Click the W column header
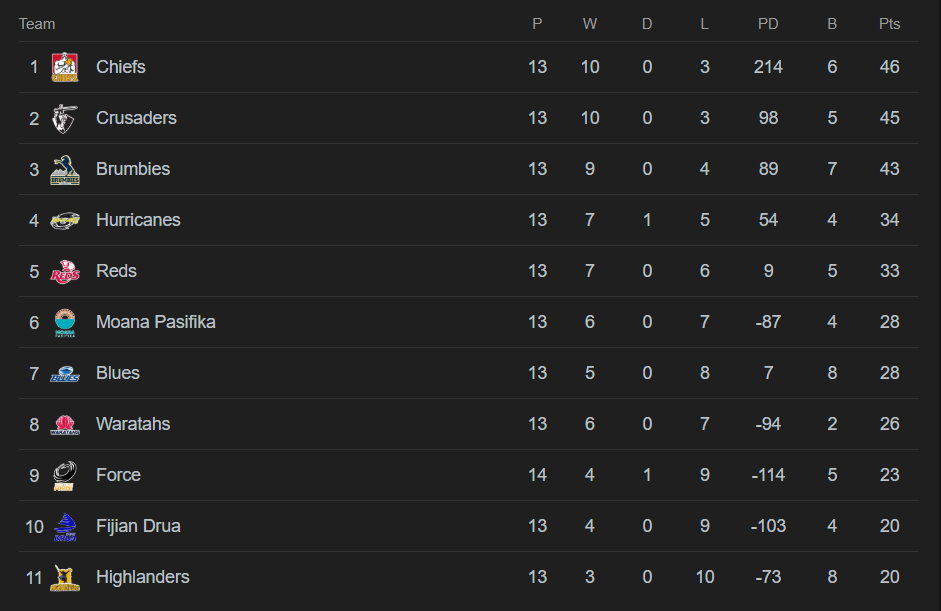This screenshot has height=611, width=941. point(590,24)
